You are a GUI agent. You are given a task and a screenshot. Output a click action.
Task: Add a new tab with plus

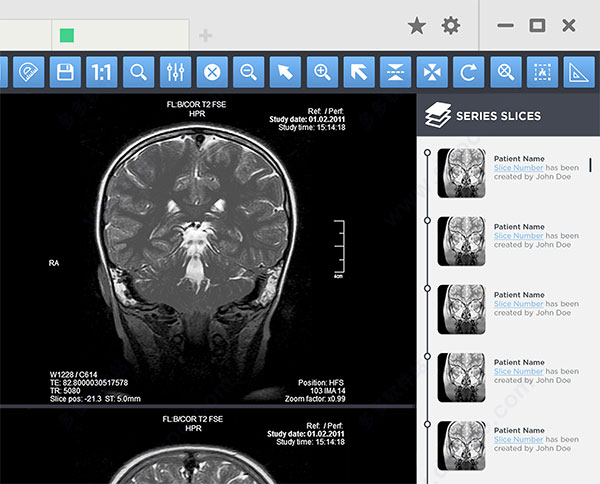[205, 36]
